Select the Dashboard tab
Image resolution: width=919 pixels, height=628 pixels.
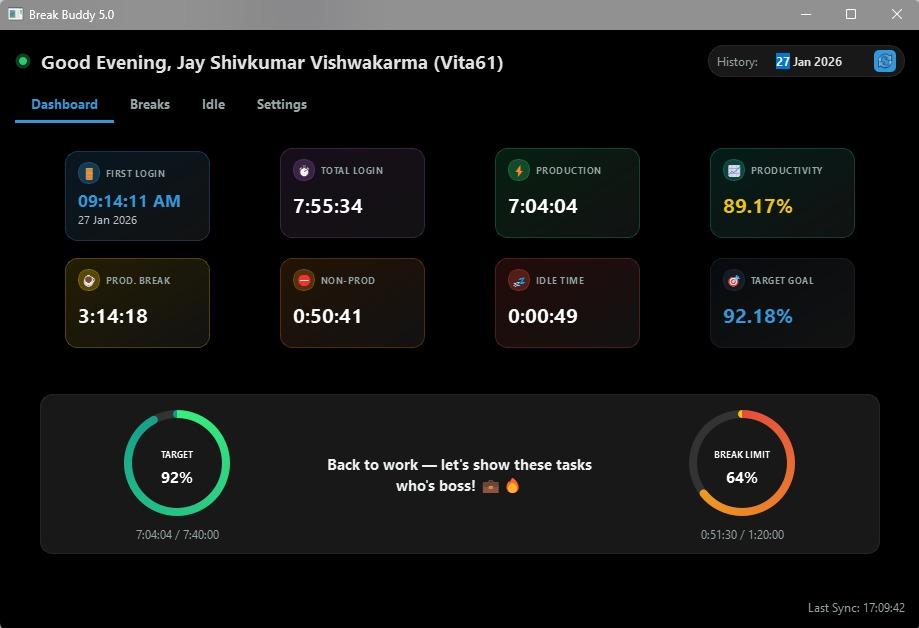64,104
